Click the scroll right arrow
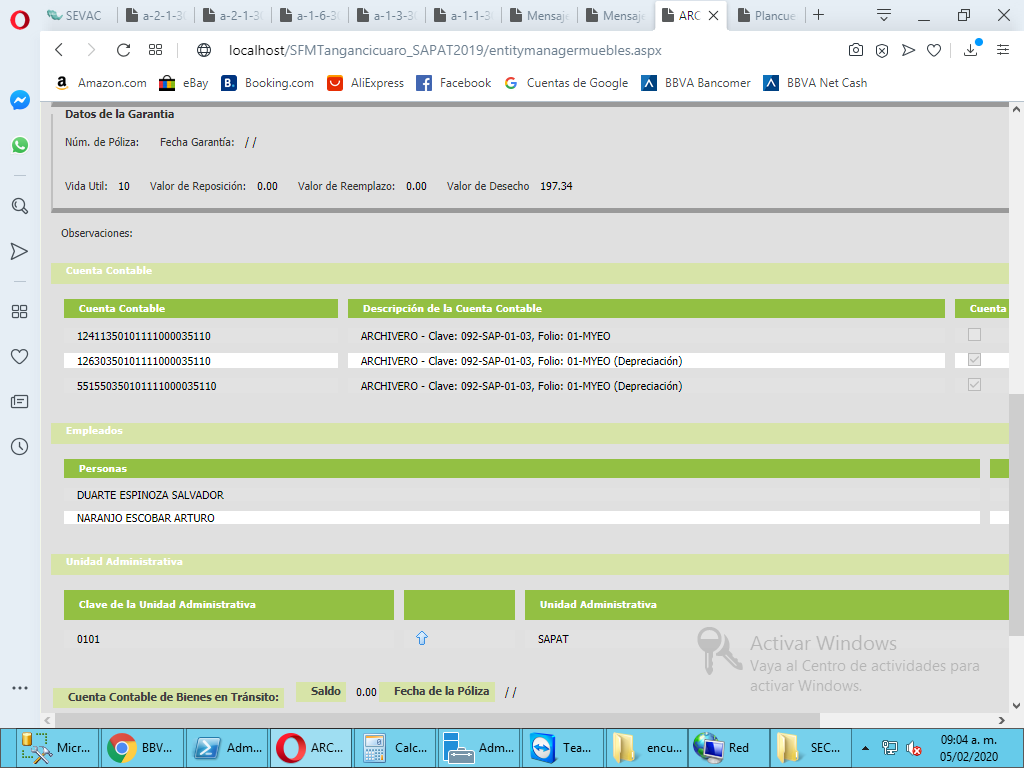This screenshot has width=1024, height=768. (x=1002, y=720)
